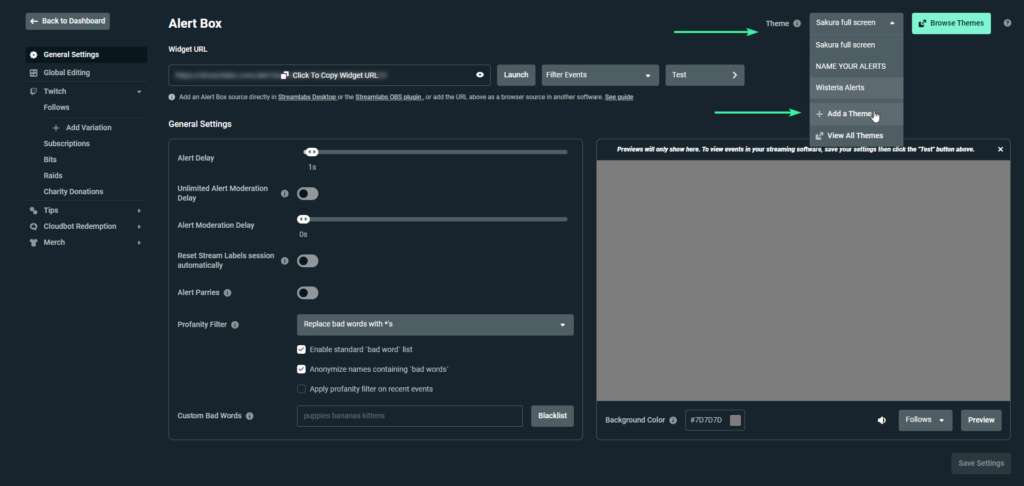Screen dimensions: 1024x486
Task: Choose Add a Theme from dropdown
Action: click(x=856, y=114)
